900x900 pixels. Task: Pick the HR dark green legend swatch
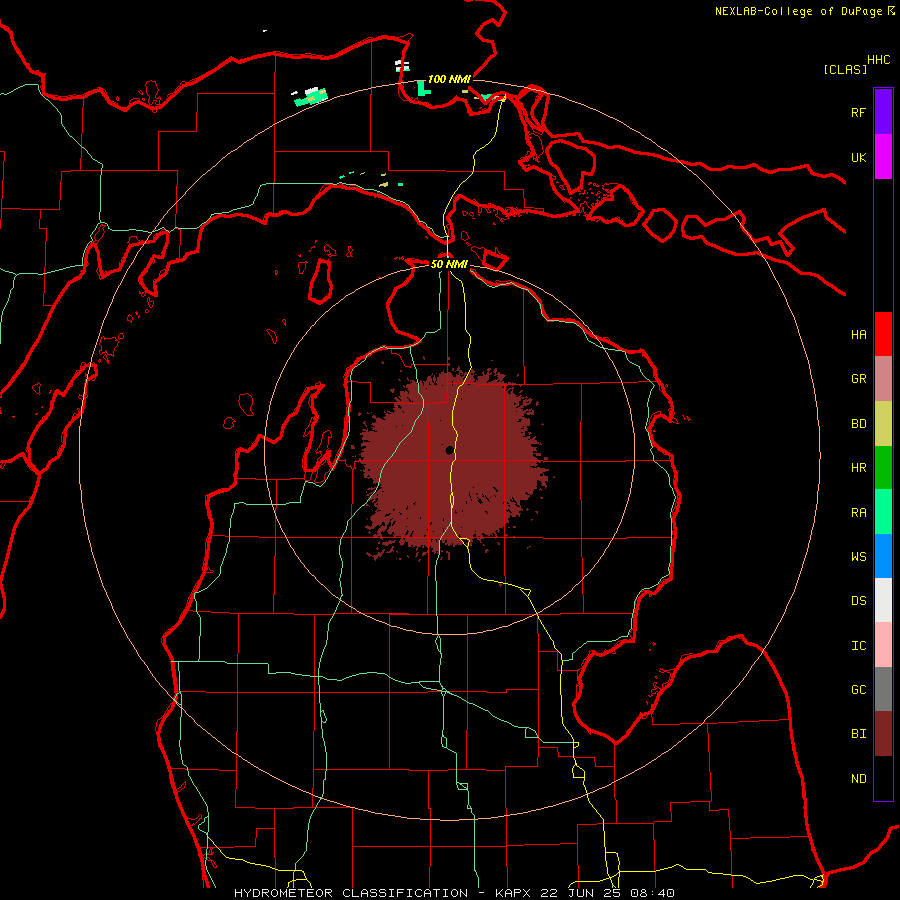(x=883, y=467)
